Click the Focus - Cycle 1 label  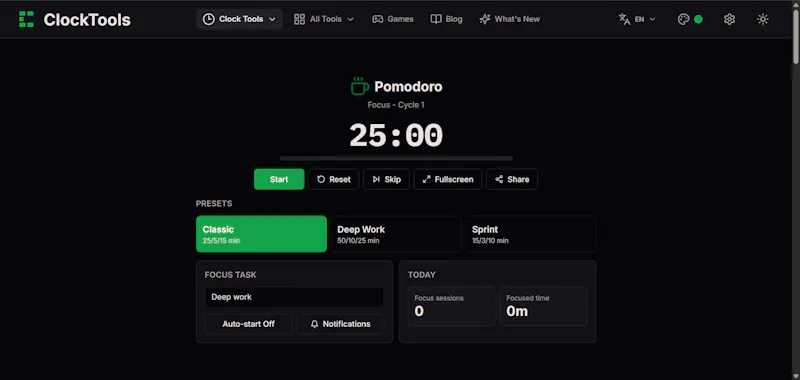[396, 105]
